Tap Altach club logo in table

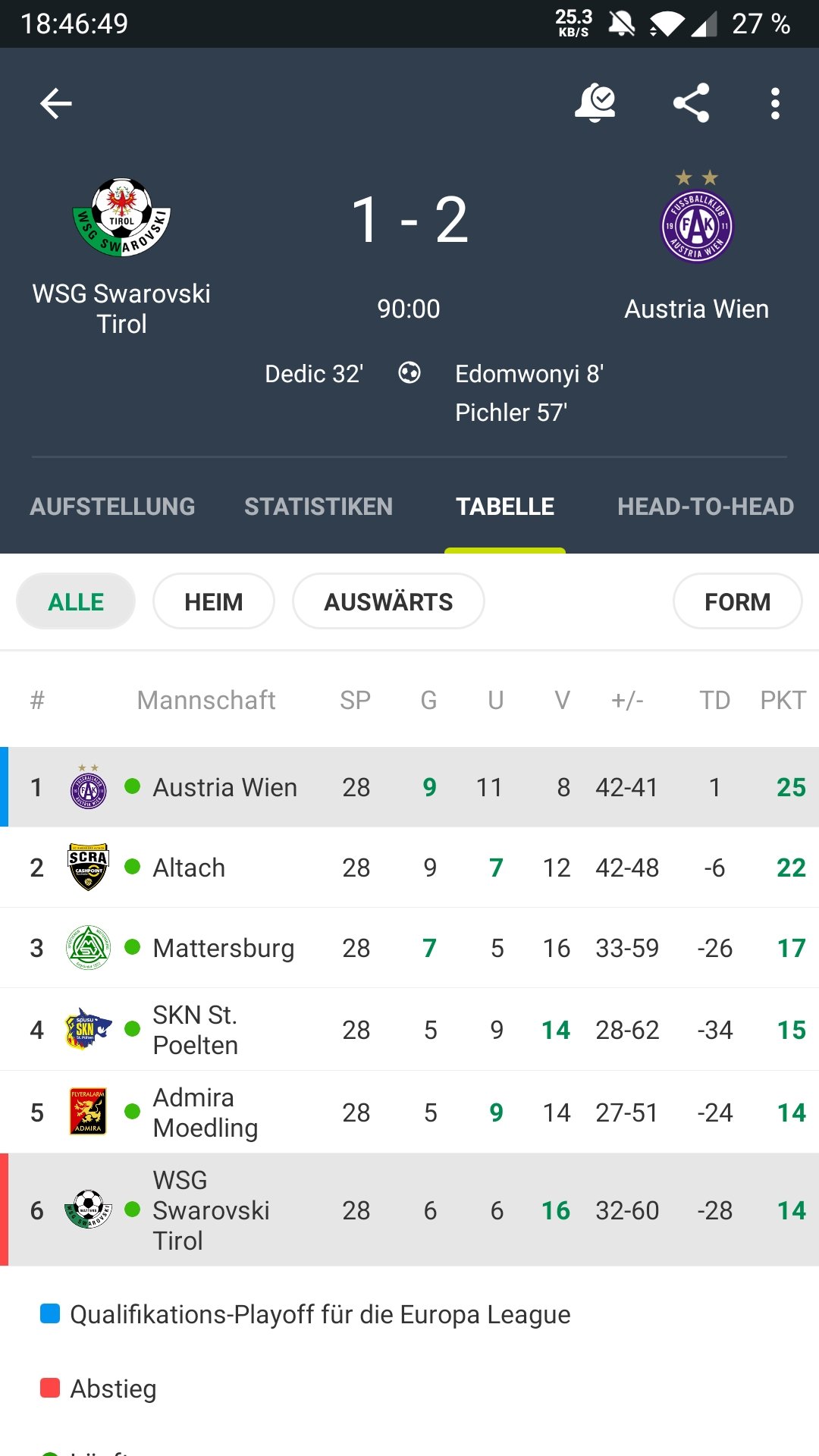coord(88,867)
